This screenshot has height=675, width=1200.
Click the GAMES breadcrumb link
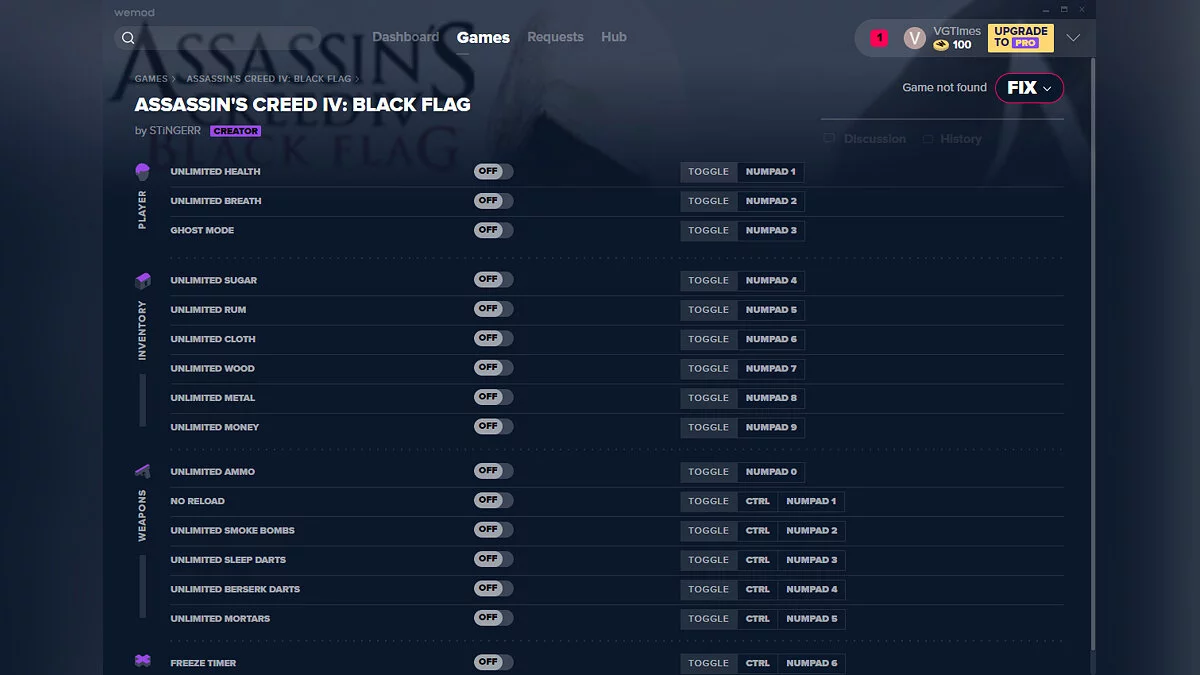[152, 78]
